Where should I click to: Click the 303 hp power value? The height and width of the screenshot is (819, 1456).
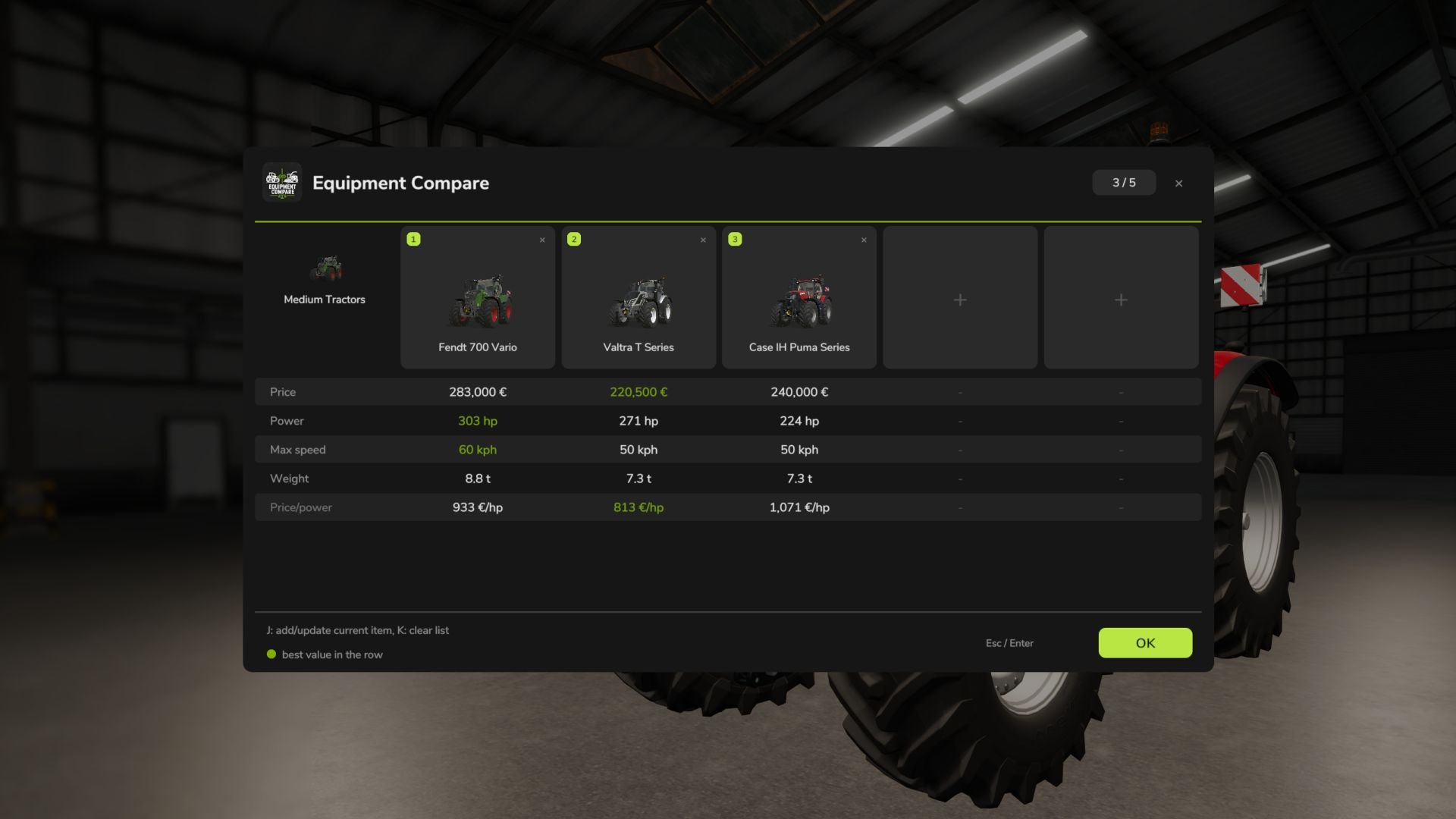[x=478, y=421]
